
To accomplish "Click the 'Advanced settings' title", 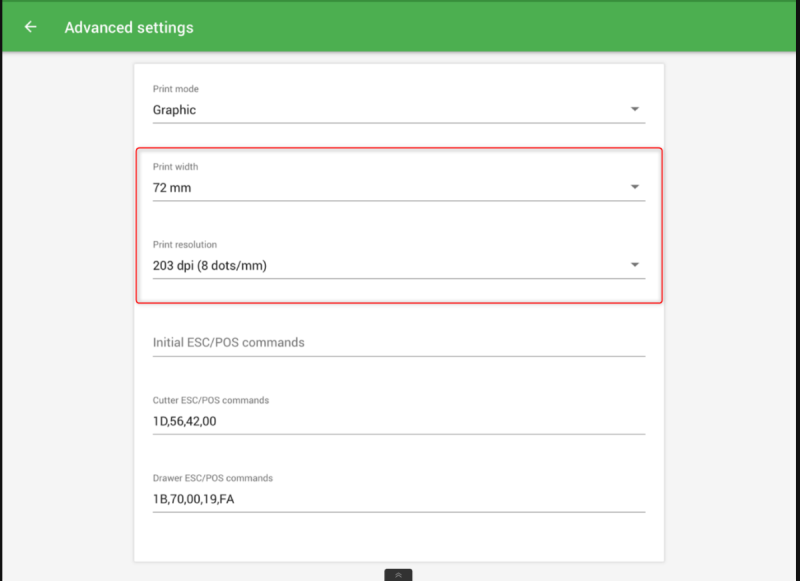I will click(129, 27).
